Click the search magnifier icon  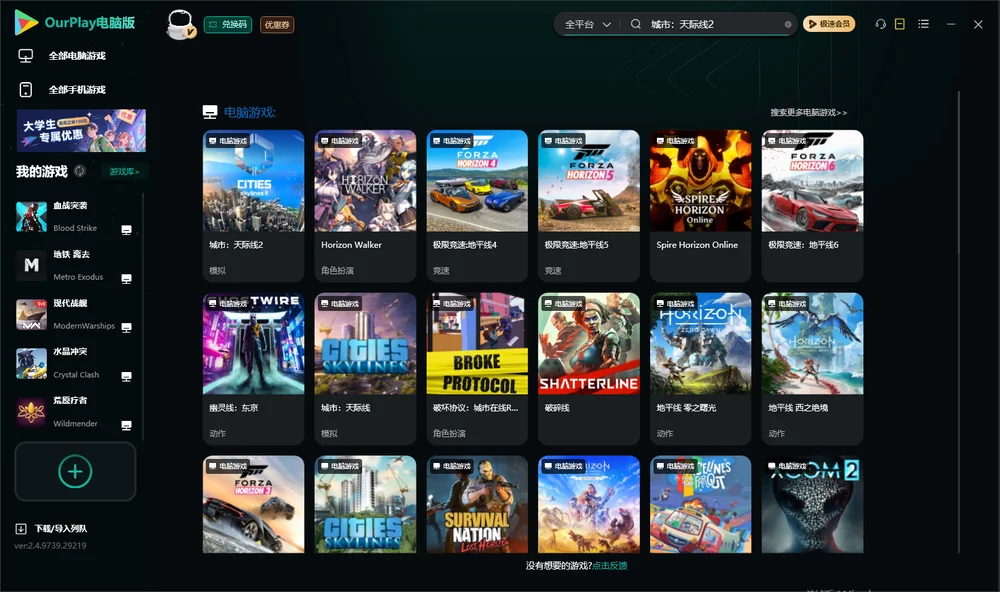(x=636, y=24)
